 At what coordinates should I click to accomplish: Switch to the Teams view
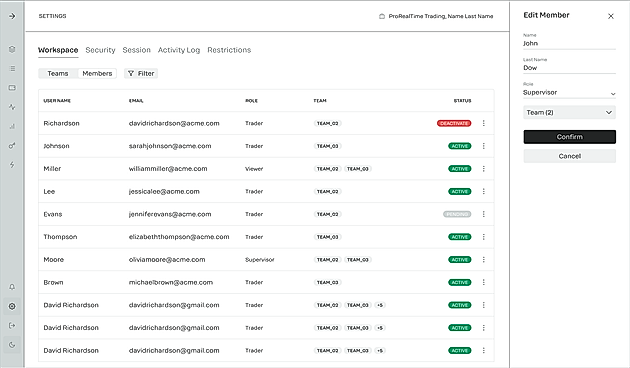pyautogui.click(x=58, y=74)
